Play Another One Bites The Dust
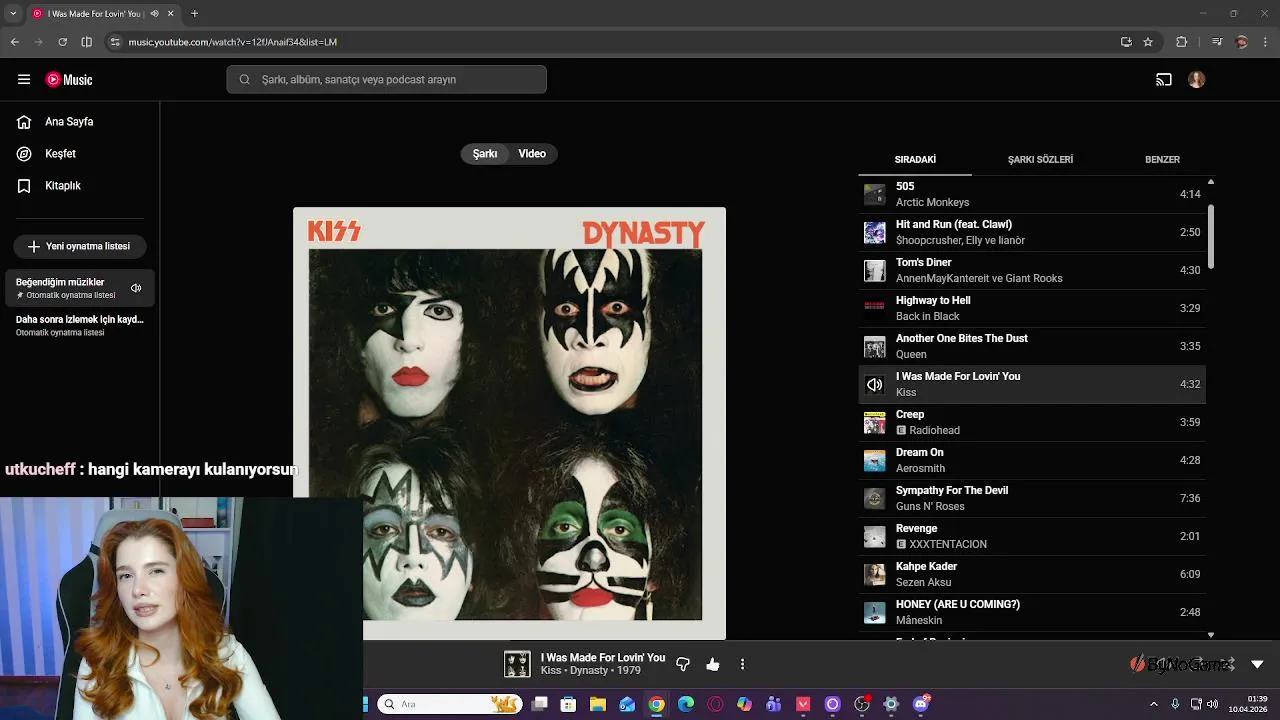 1032,347
